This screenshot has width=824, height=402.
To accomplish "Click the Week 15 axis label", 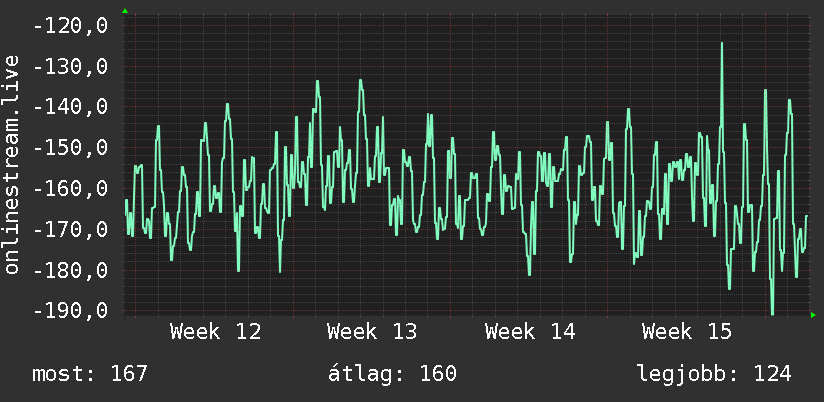I will [687, 332].
